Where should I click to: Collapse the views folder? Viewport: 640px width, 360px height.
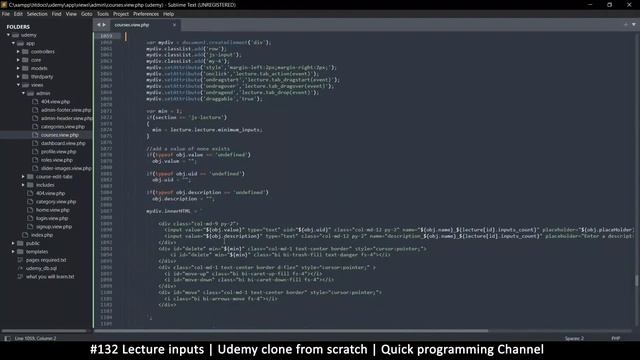click(18, 85)
